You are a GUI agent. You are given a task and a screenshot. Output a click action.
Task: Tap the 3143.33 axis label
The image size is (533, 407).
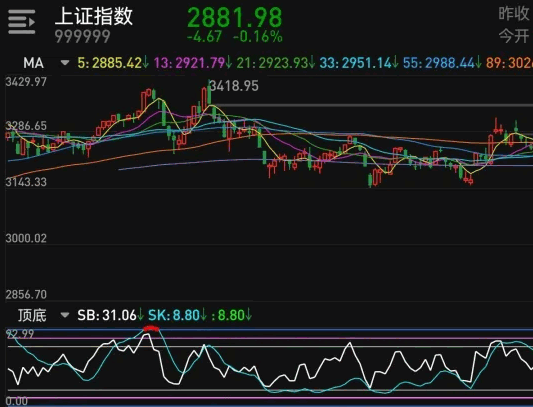26,182
